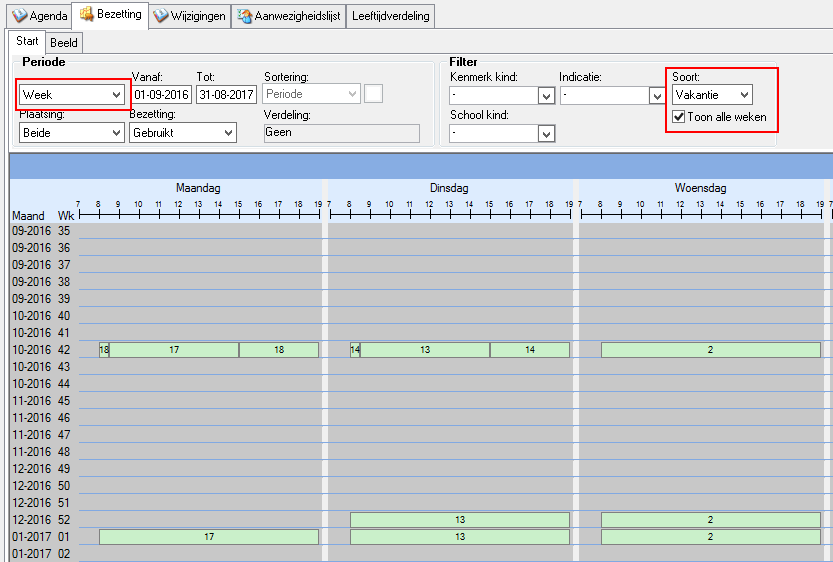The image size is (833, 562).
Task: Click the Bezetting tab icon
Action: [86, 15]
